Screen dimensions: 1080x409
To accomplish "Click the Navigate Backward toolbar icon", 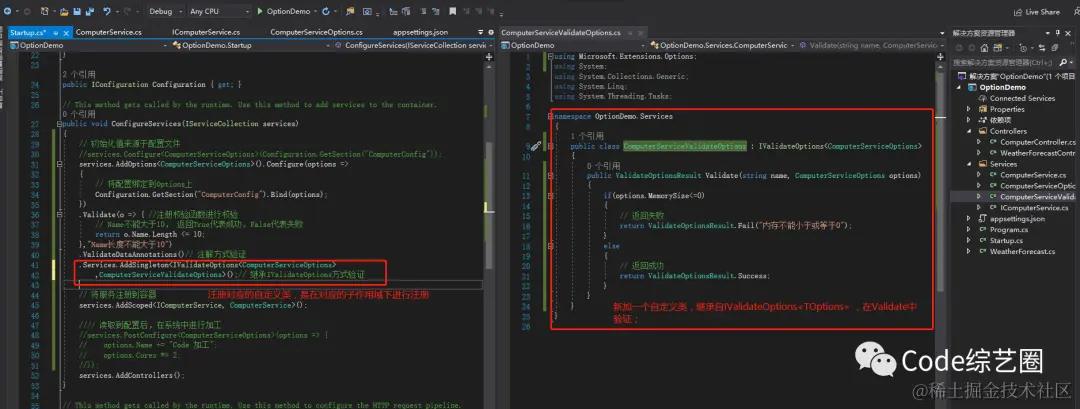I will click(x=7, y=12).
